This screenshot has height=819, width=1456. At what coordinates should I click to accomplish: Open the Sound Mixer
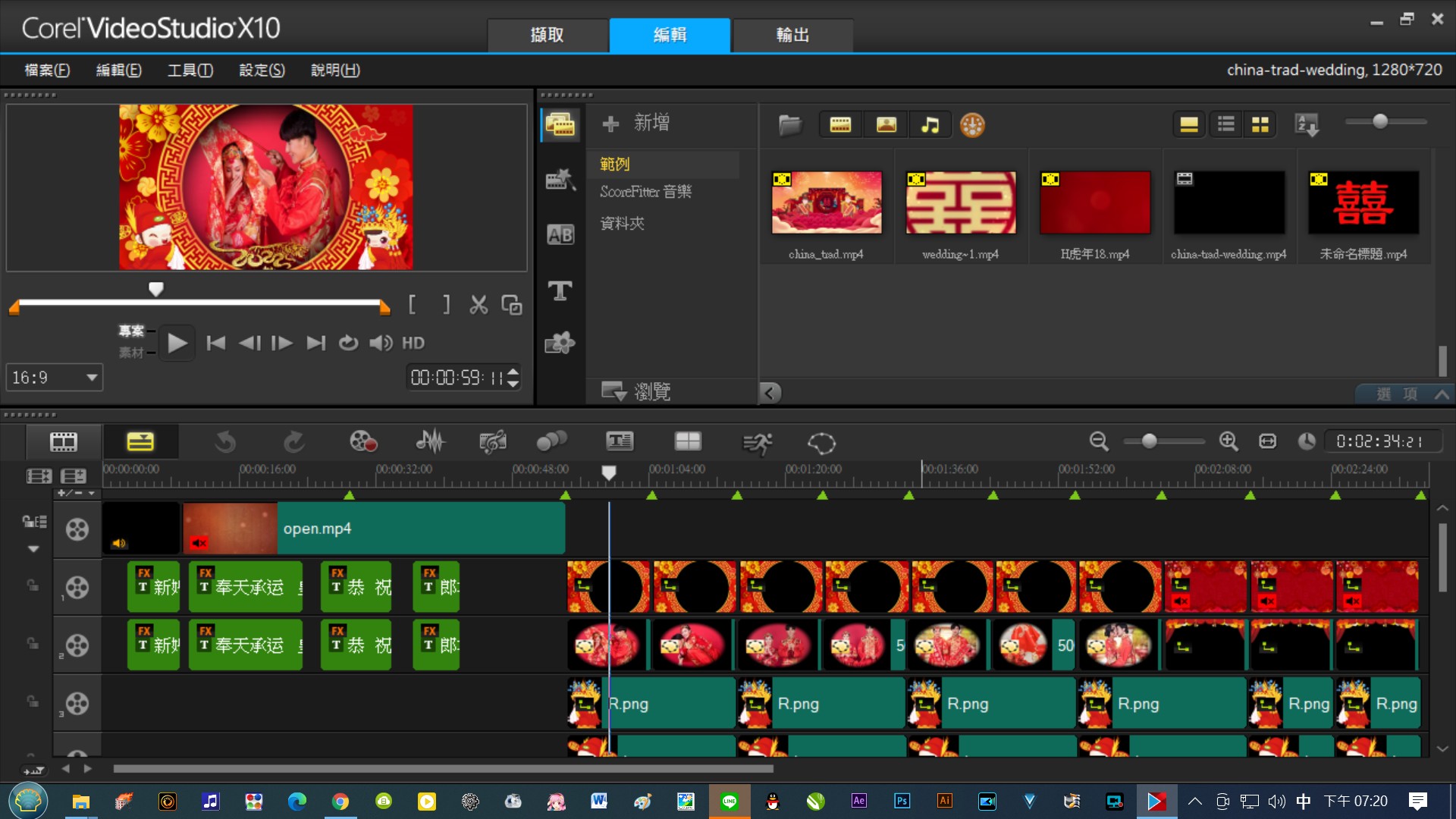click(x=430, y=442)
